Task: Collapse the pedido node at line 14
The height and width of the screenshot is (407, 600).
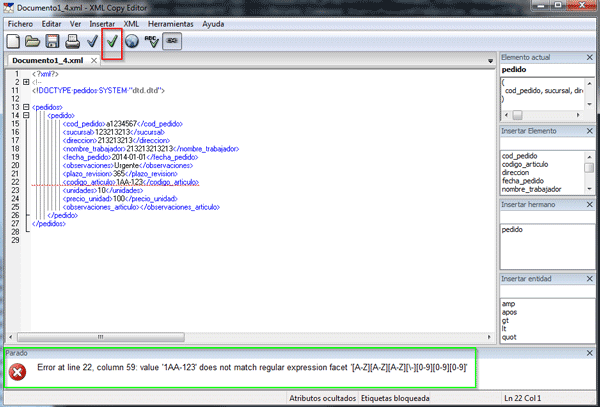Action: coord(25,115)
